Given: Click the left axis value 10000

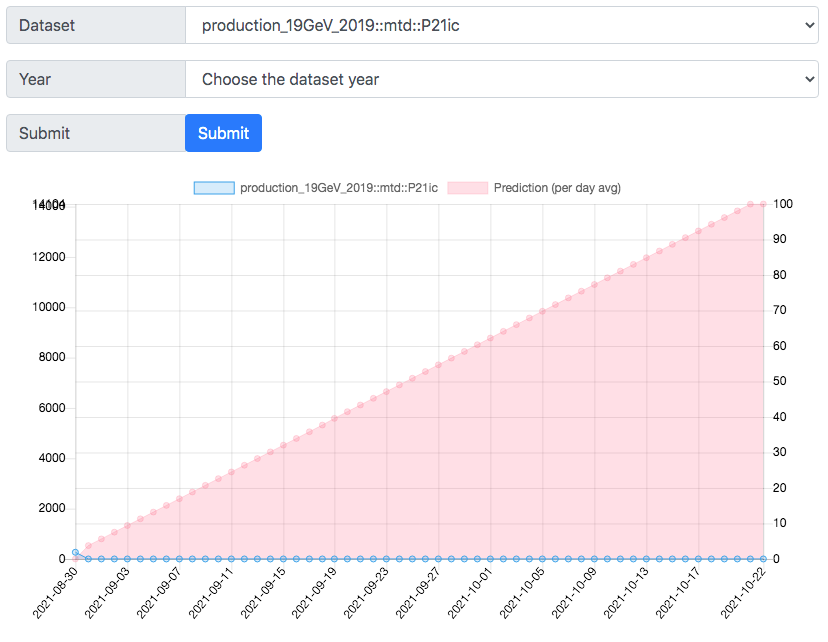Looking at the screenshot, I should coord(49,307).
